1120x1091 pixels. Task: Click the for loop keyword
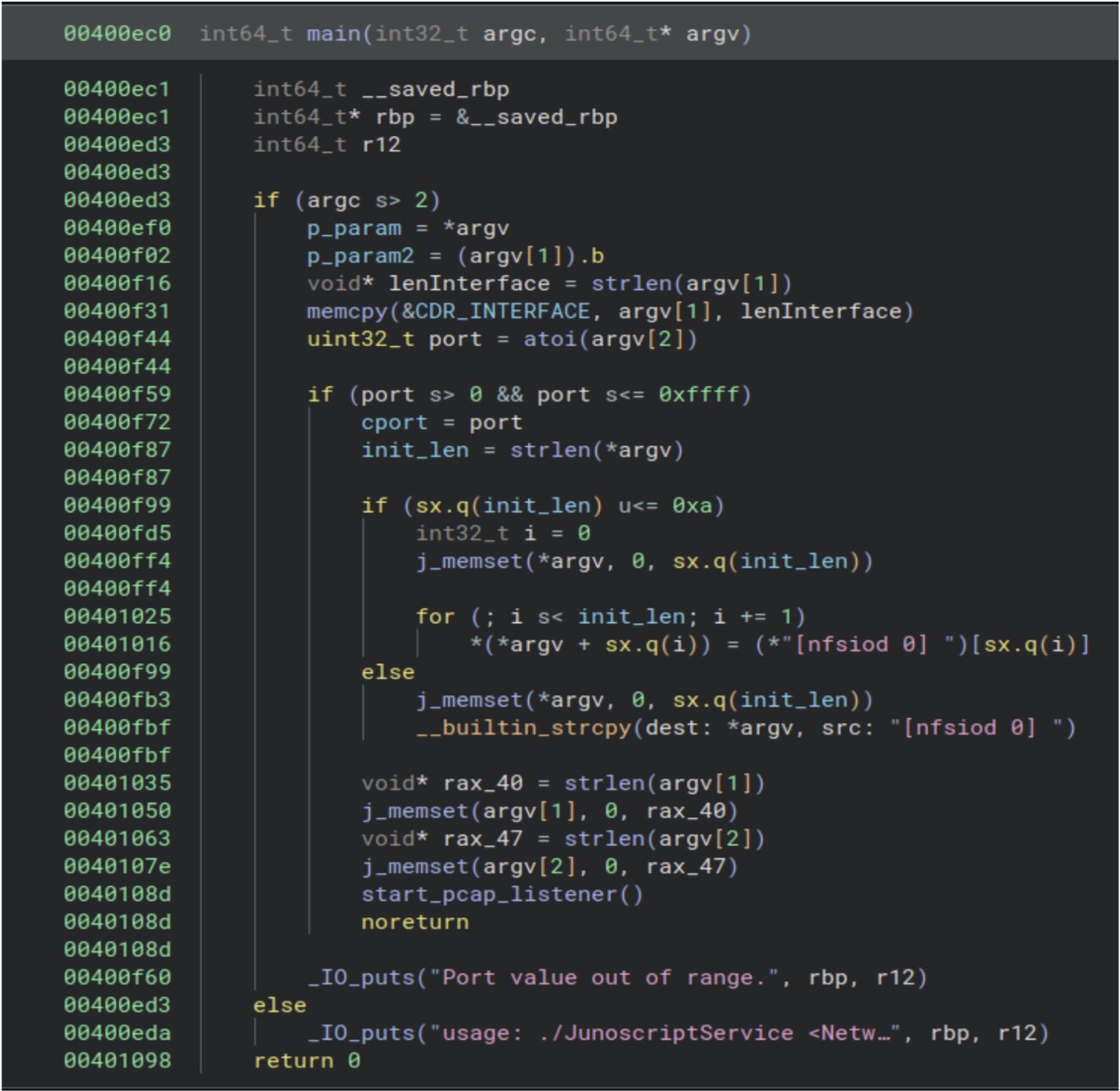434,617
